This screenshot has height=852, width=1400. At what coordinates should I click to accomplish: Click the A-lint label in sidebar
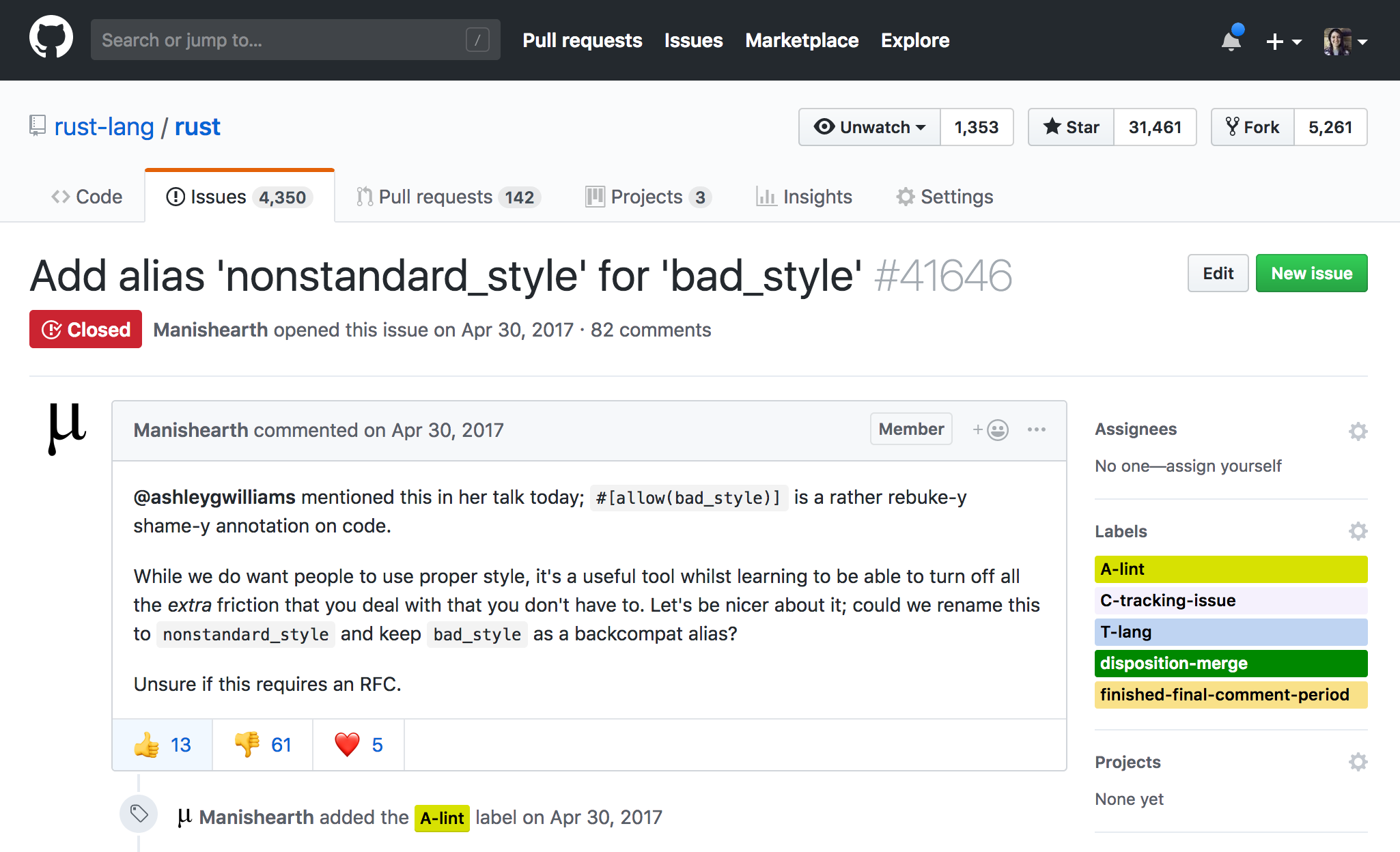point(1231,569)
